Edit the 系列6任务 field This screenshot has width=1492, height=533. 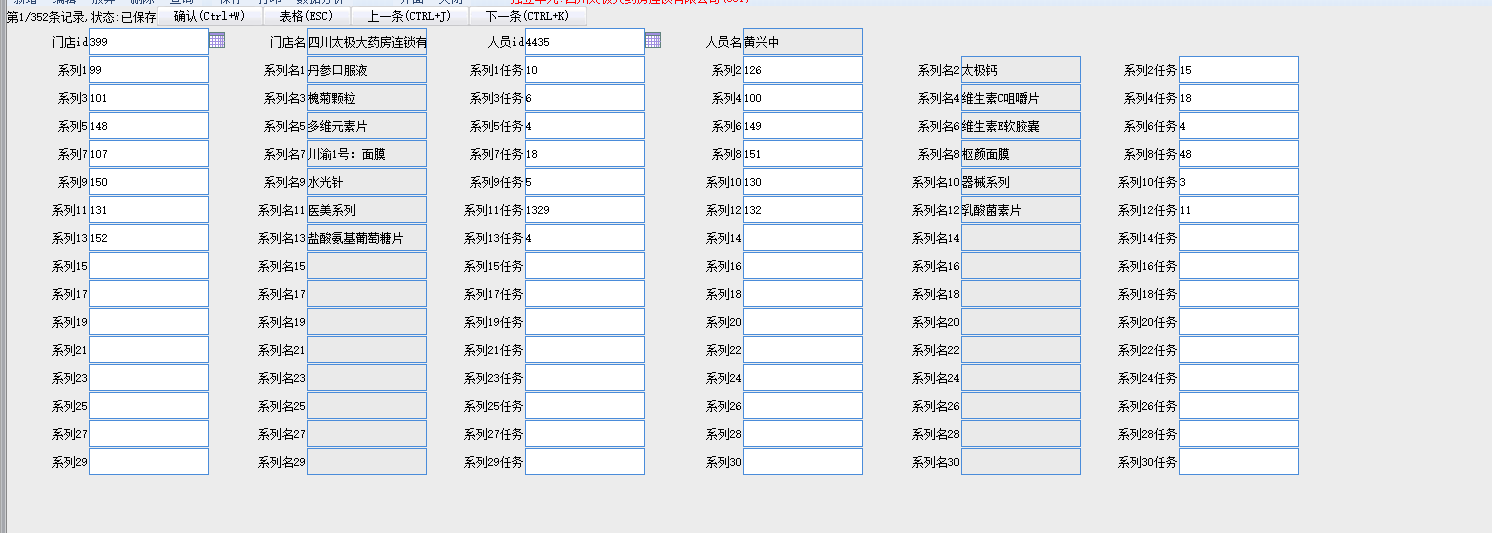tap(1239, 126)
